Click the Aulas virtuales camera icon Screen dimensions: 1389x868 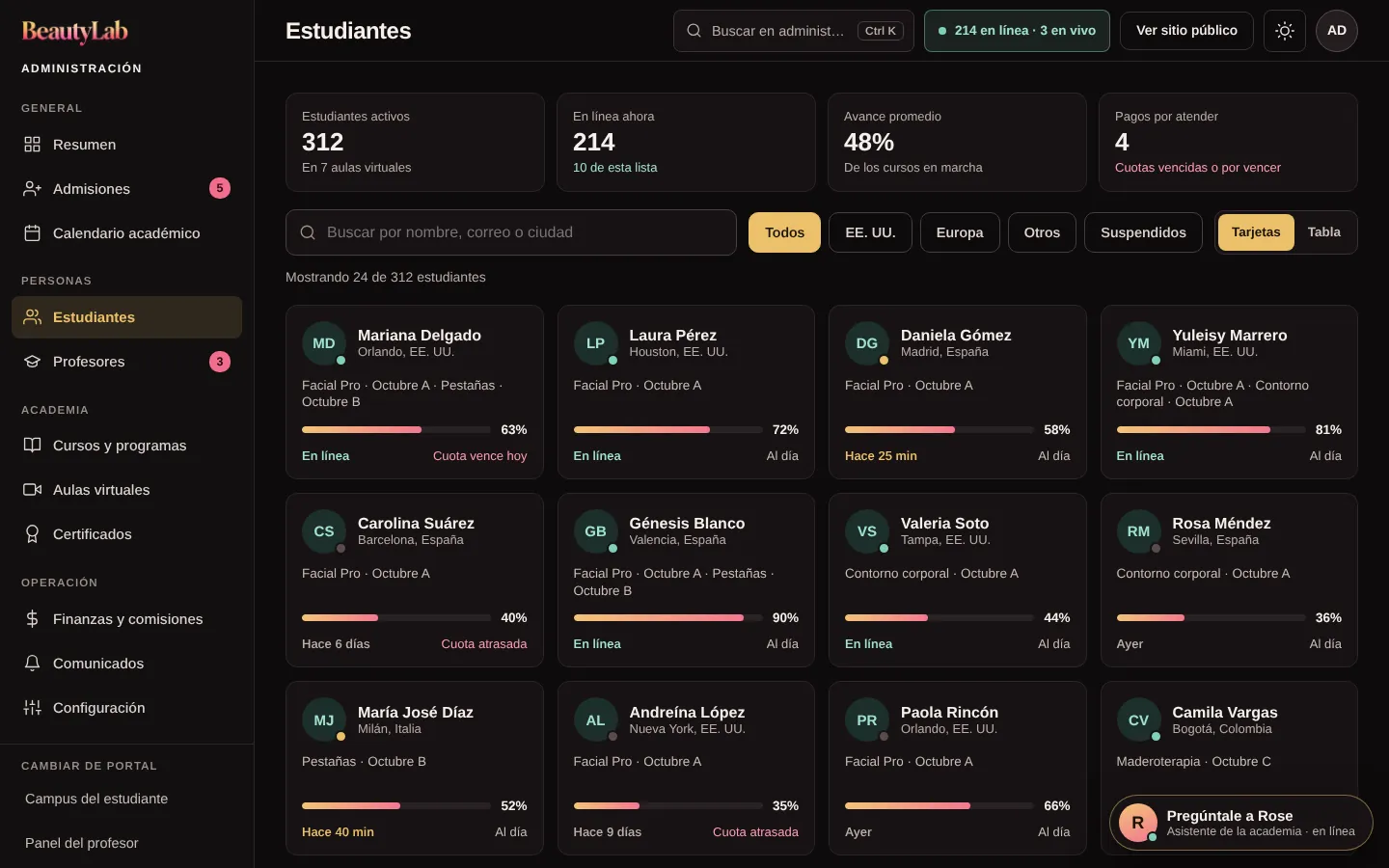pos(32,490)
